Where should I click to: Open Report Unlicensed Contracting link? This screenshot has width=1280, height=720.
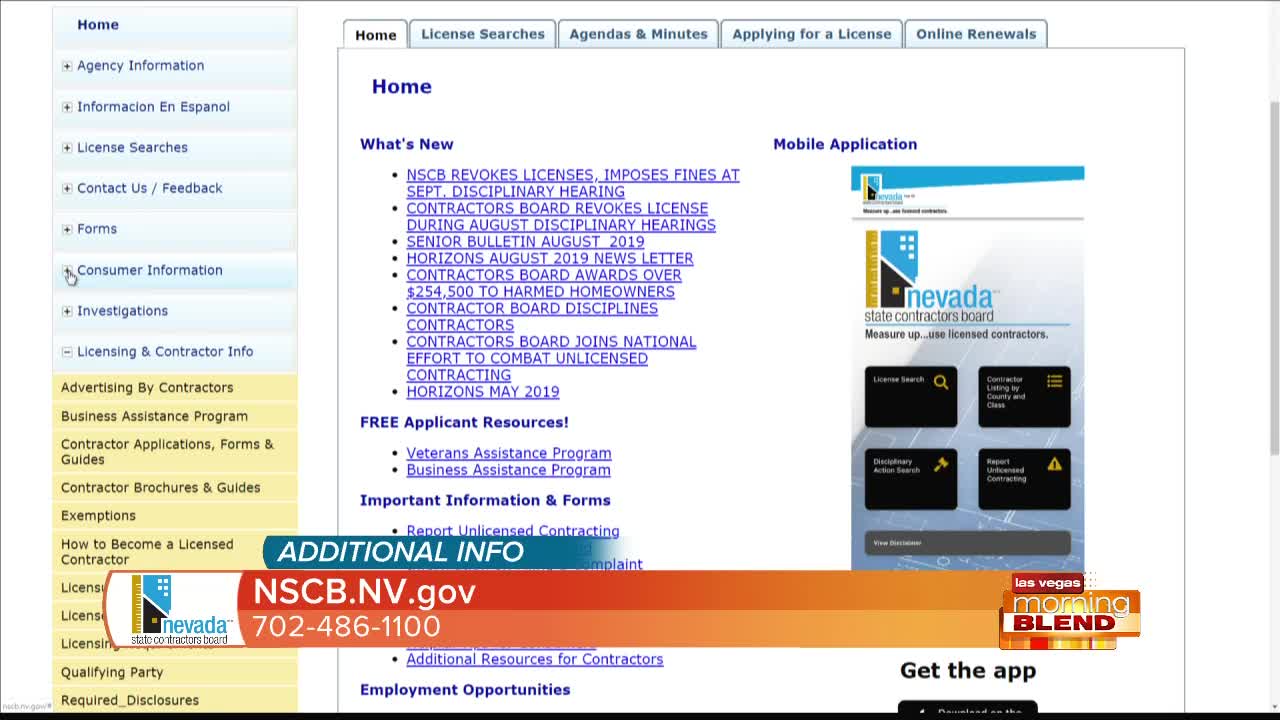pyautogui.click(x=513, y=531)
